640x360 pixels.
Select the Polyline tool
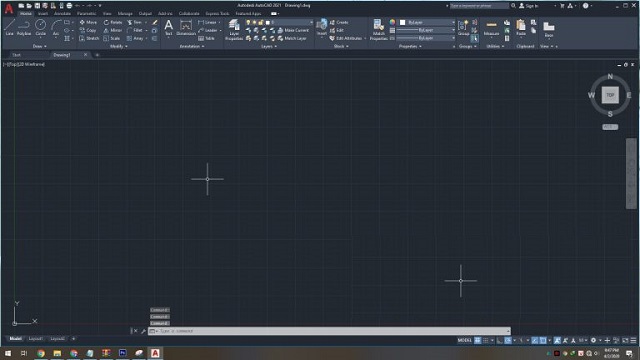coord(24,27)
